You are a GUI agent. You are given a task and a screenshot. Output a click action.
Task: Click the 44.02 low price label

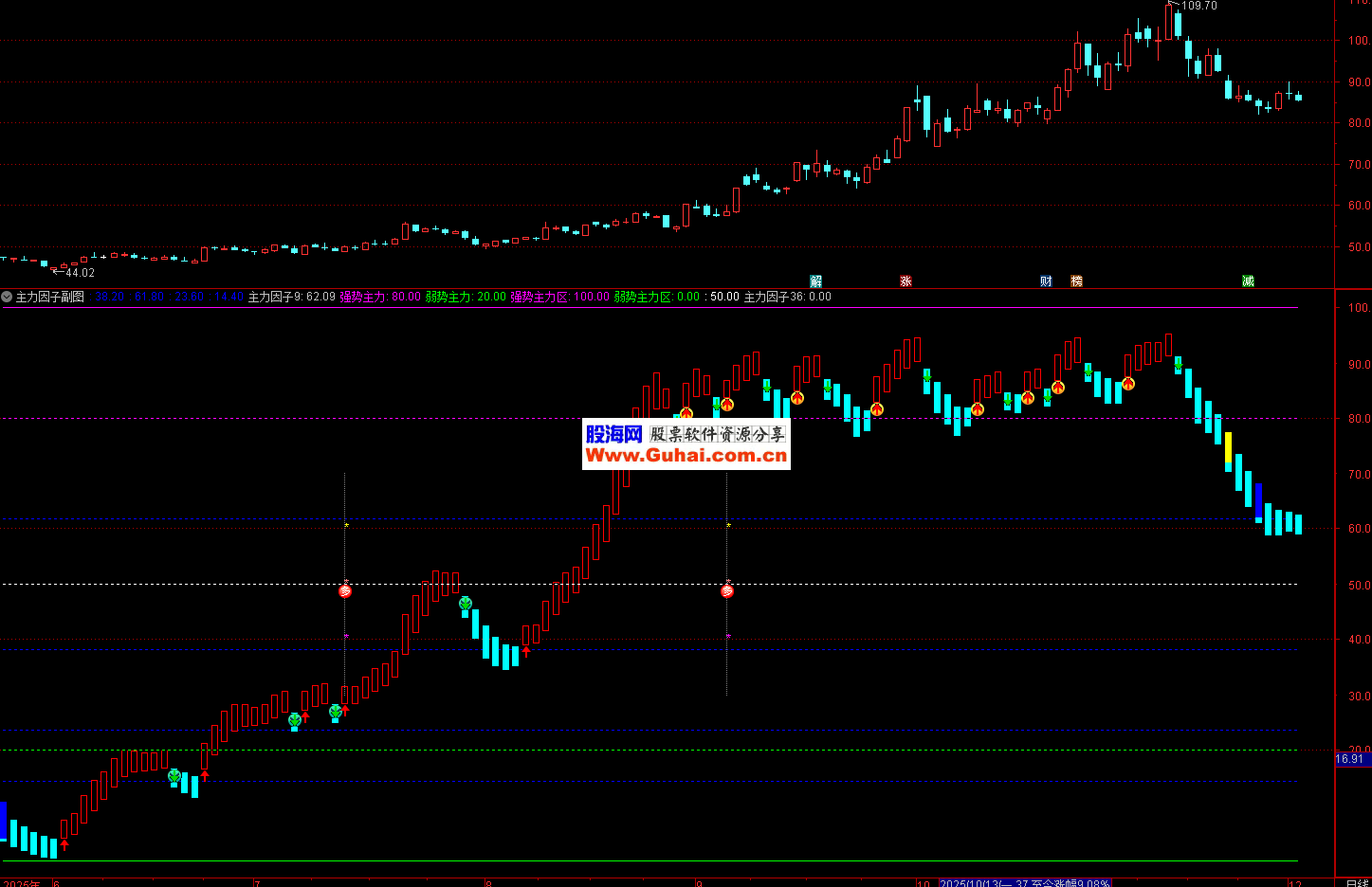tap(80, 273)
